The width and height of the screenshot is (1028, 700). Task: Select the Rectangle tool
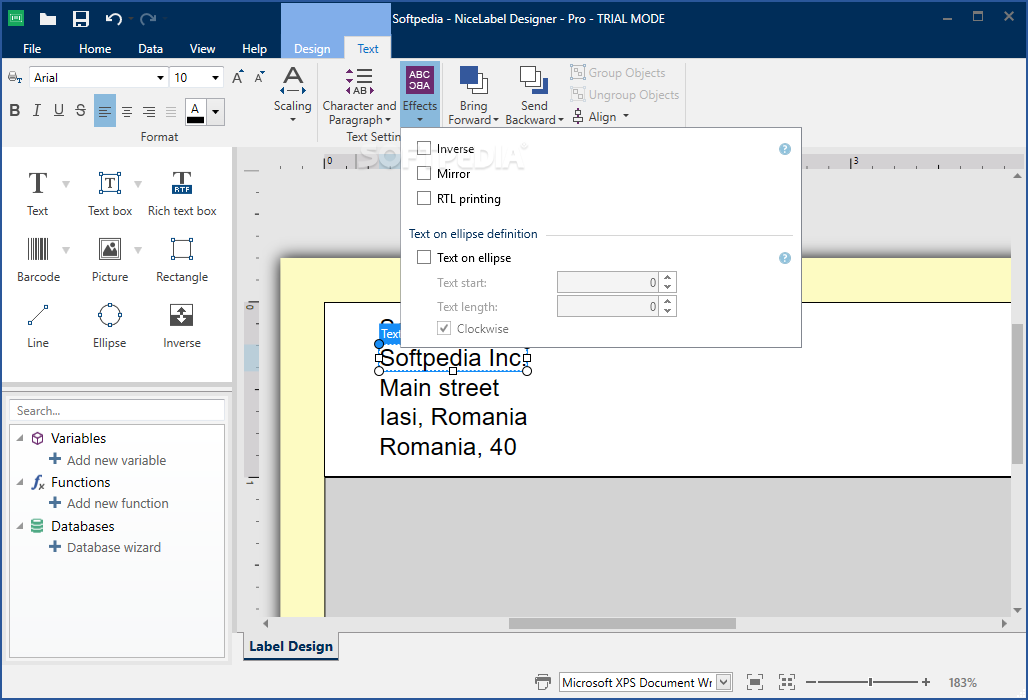pyautogui.click(x=182, y=259)
